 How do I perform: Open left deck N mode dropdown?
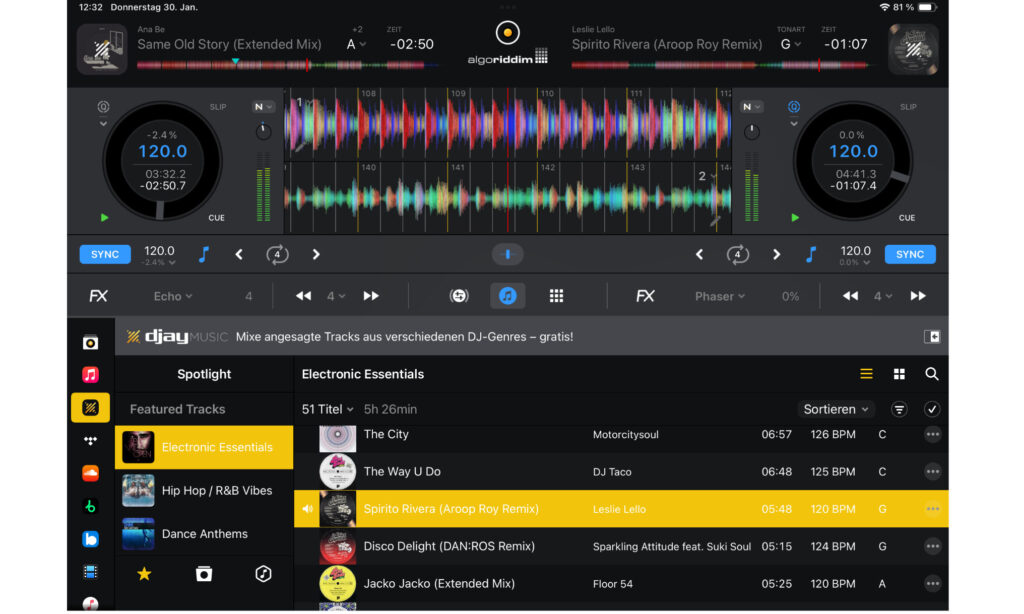tap(263, 107)
